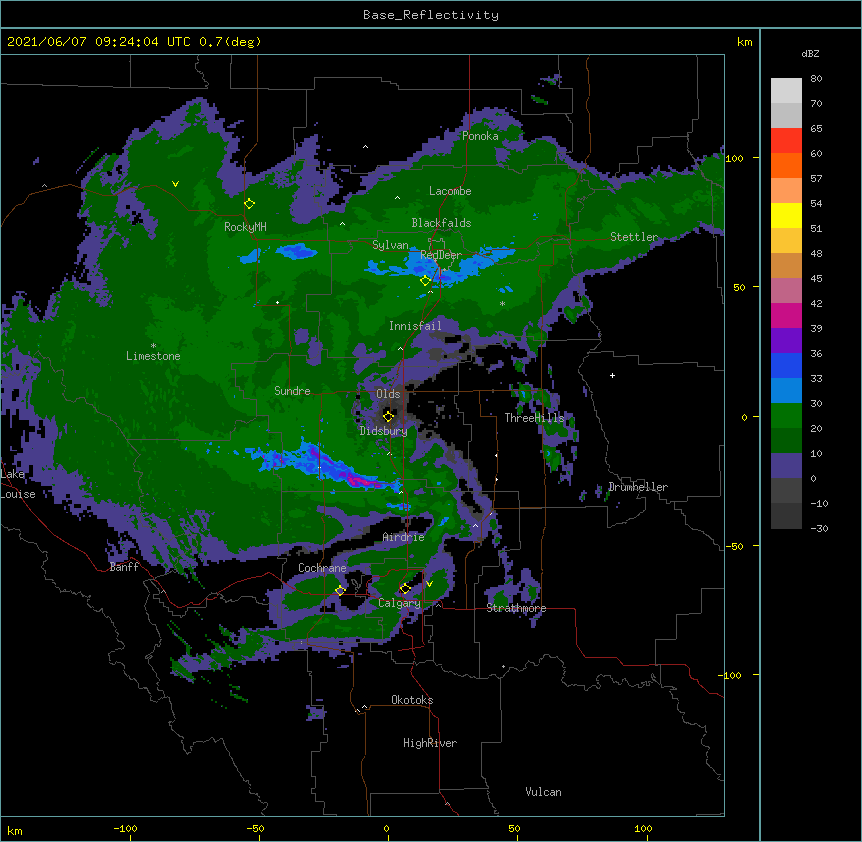Viewport: 862px width, 842px height.
Task: Click the Vulcan city label
Action: [x=543, y=792]
